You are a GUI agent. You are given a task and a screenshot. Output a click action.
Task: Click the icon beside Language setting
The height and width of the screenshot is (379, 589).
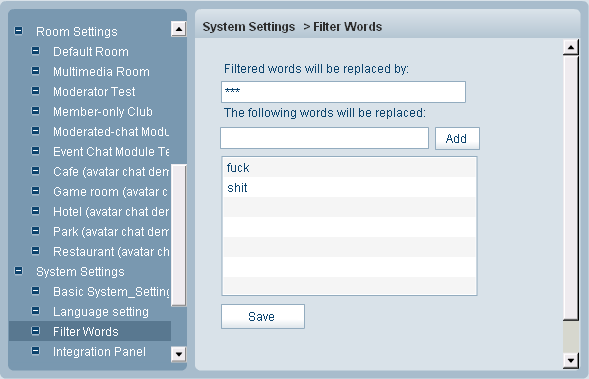click(x=35, y=311)
